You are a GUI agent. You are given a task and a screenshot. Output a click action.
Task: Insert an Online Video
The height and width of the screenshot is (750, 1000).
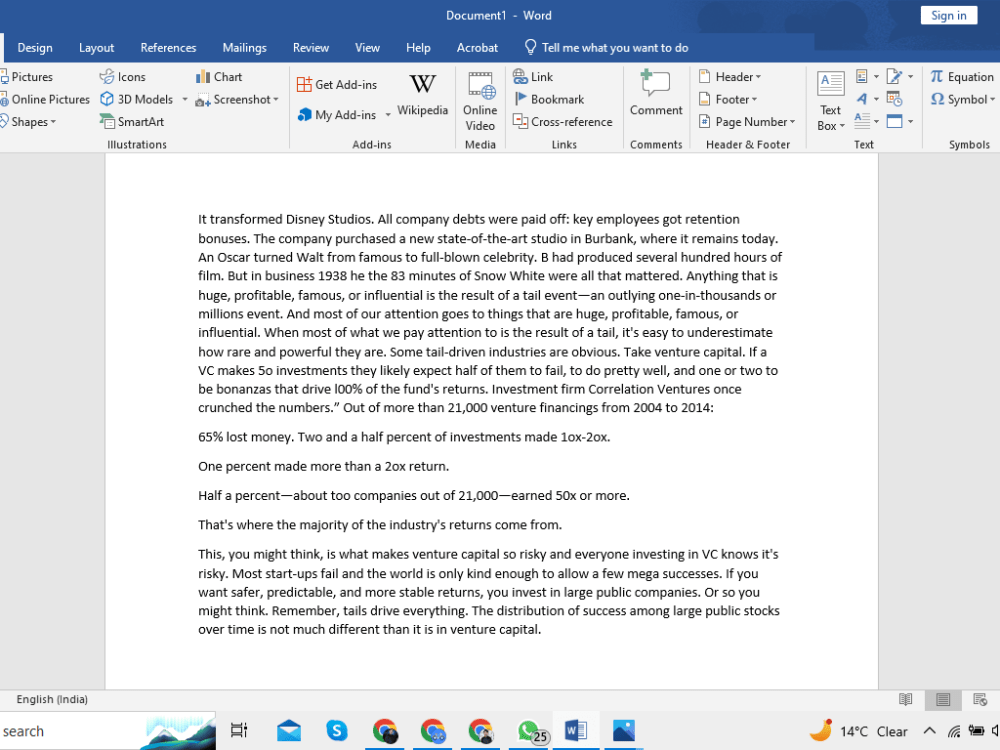480,101
